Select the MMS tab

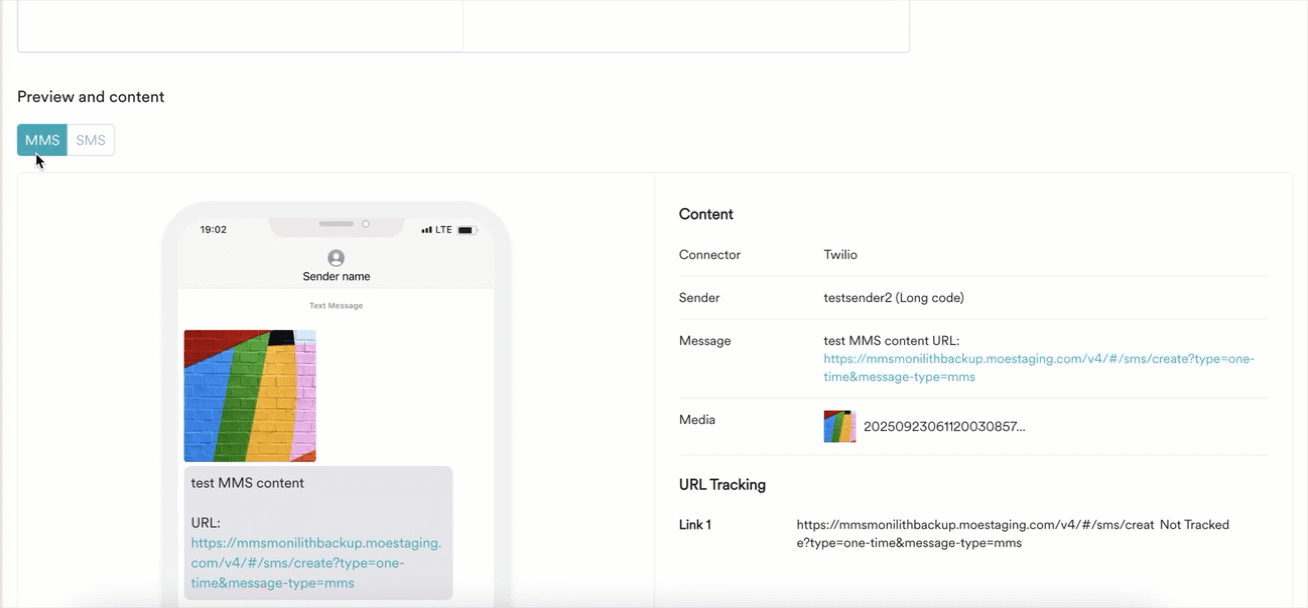point(41,140)
